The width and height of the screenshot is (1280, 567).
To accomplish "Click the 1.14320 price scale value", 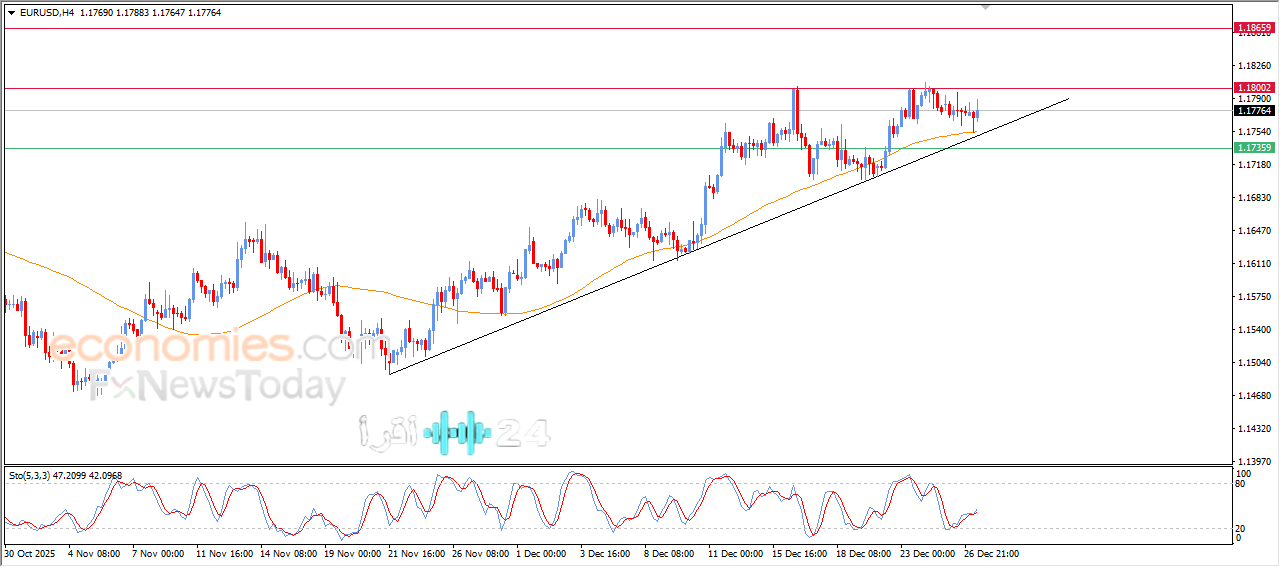I will pyautogui.click(x=1253, y=429).
